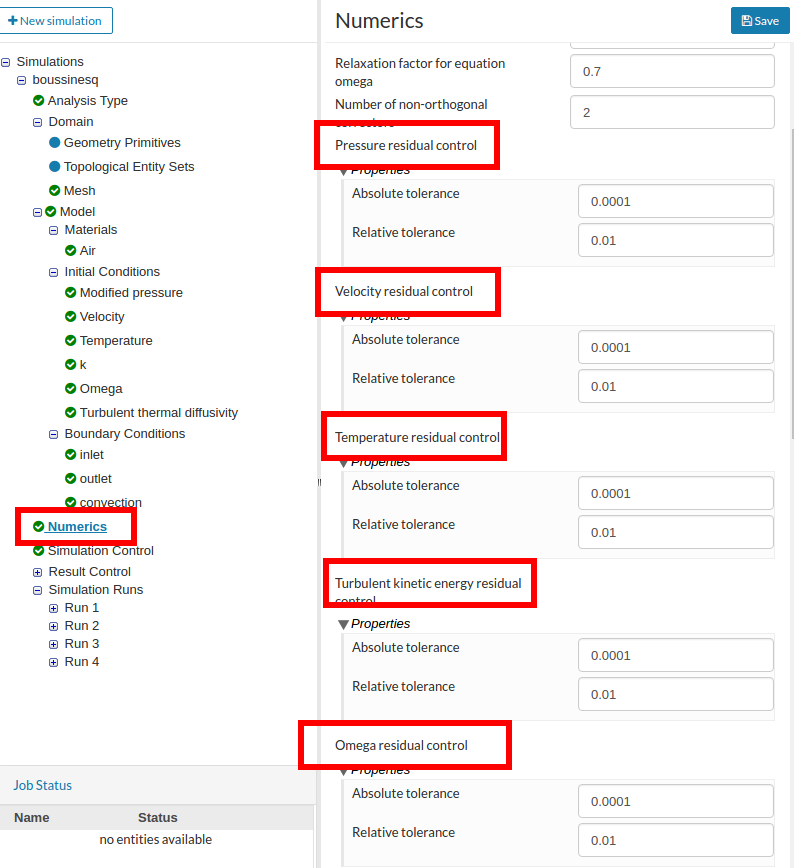
Task: Expand Run 2 under Simulation Runs
Action: pos(54,626)
